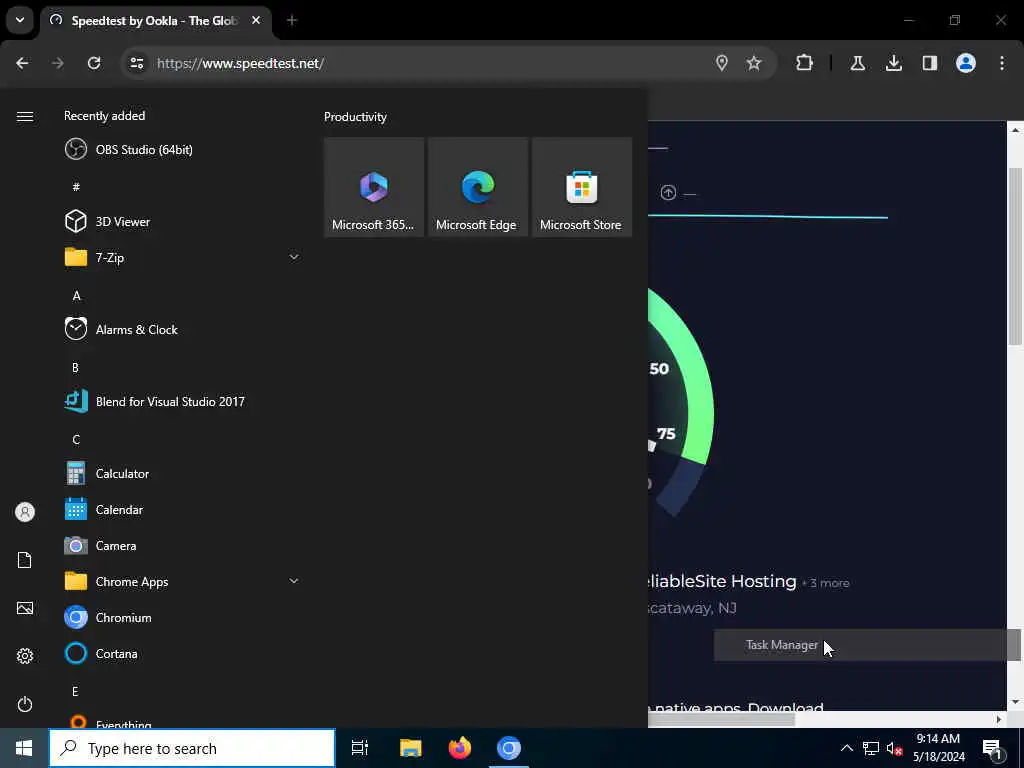
Task: Open Firefox from the taskbar
Action: point(460,748)
